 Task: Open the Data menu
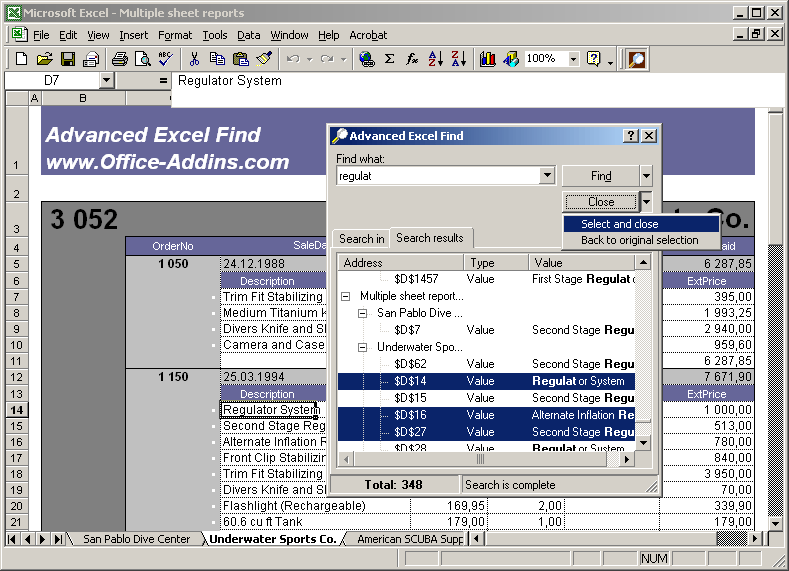[249, 35]
